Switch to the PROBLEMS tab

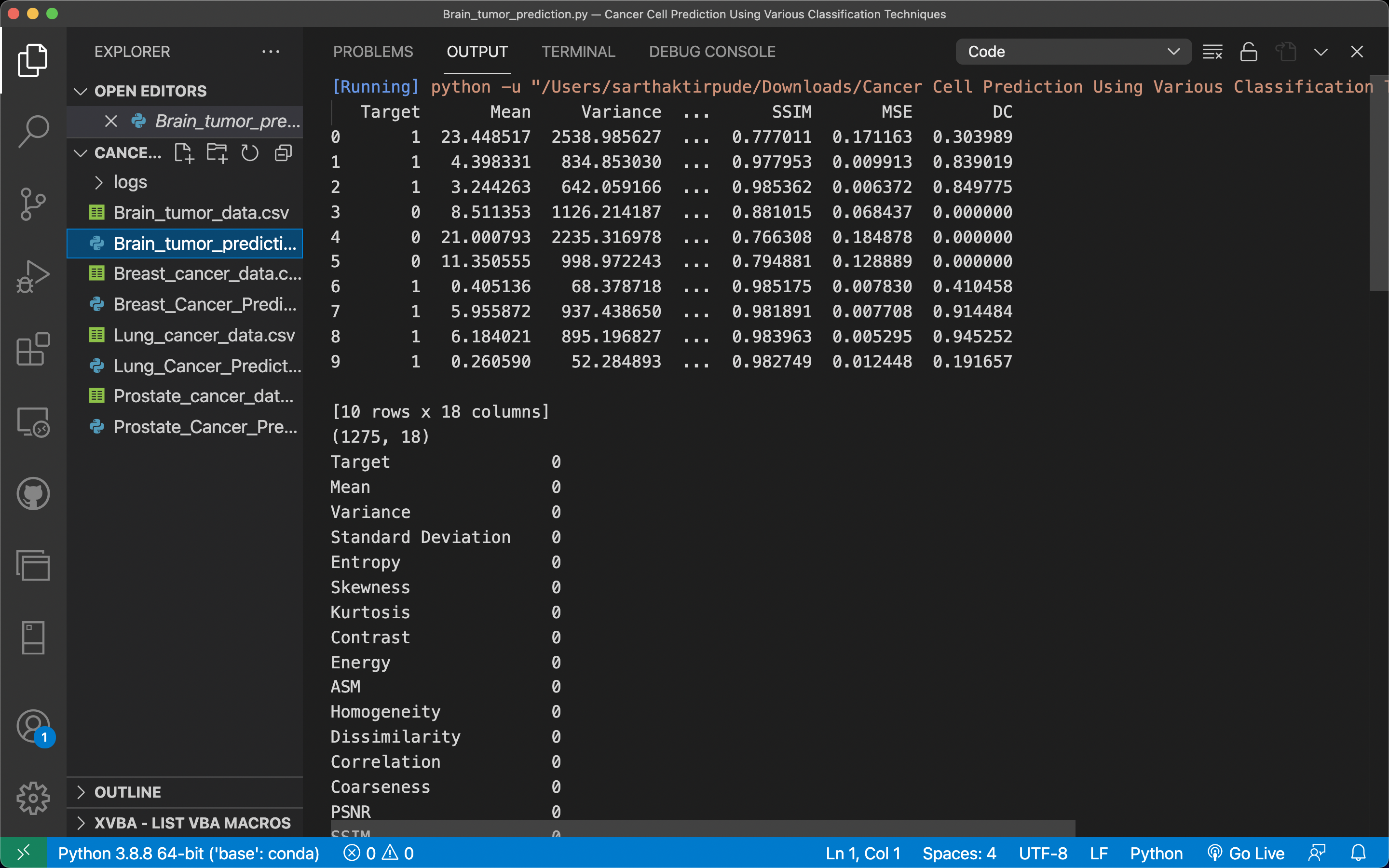[373, 52]
